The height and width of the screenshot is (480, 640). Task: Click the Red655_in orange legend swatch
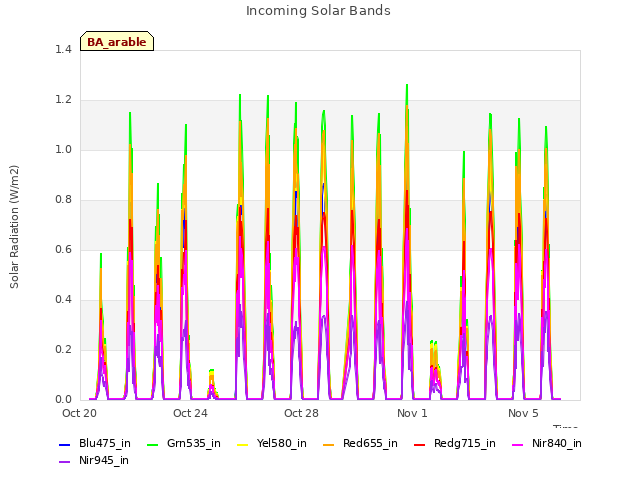(329, 445)
